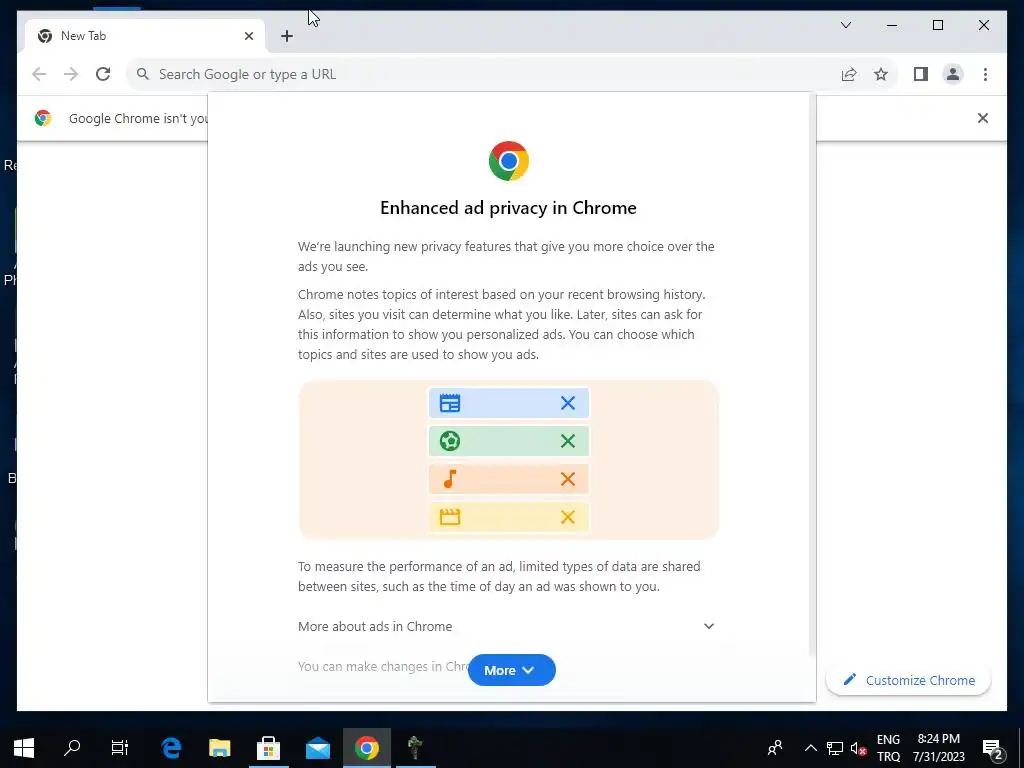This screenshot has height=768, width=1024.
Task: Launch Edge from the taskbar
Action: 171,748
